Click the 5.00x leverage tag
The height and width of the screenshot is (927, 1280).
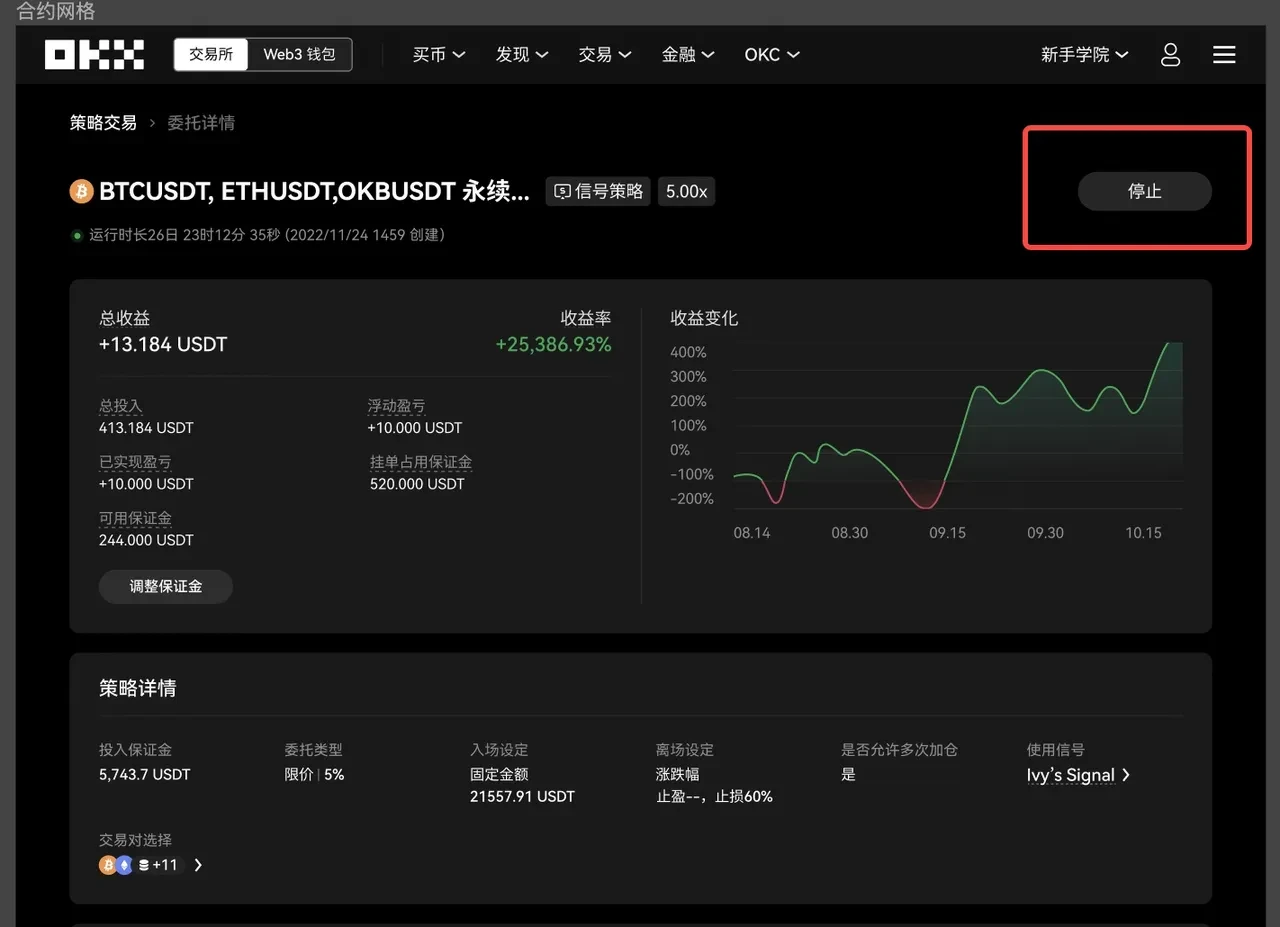click(686, 191)
